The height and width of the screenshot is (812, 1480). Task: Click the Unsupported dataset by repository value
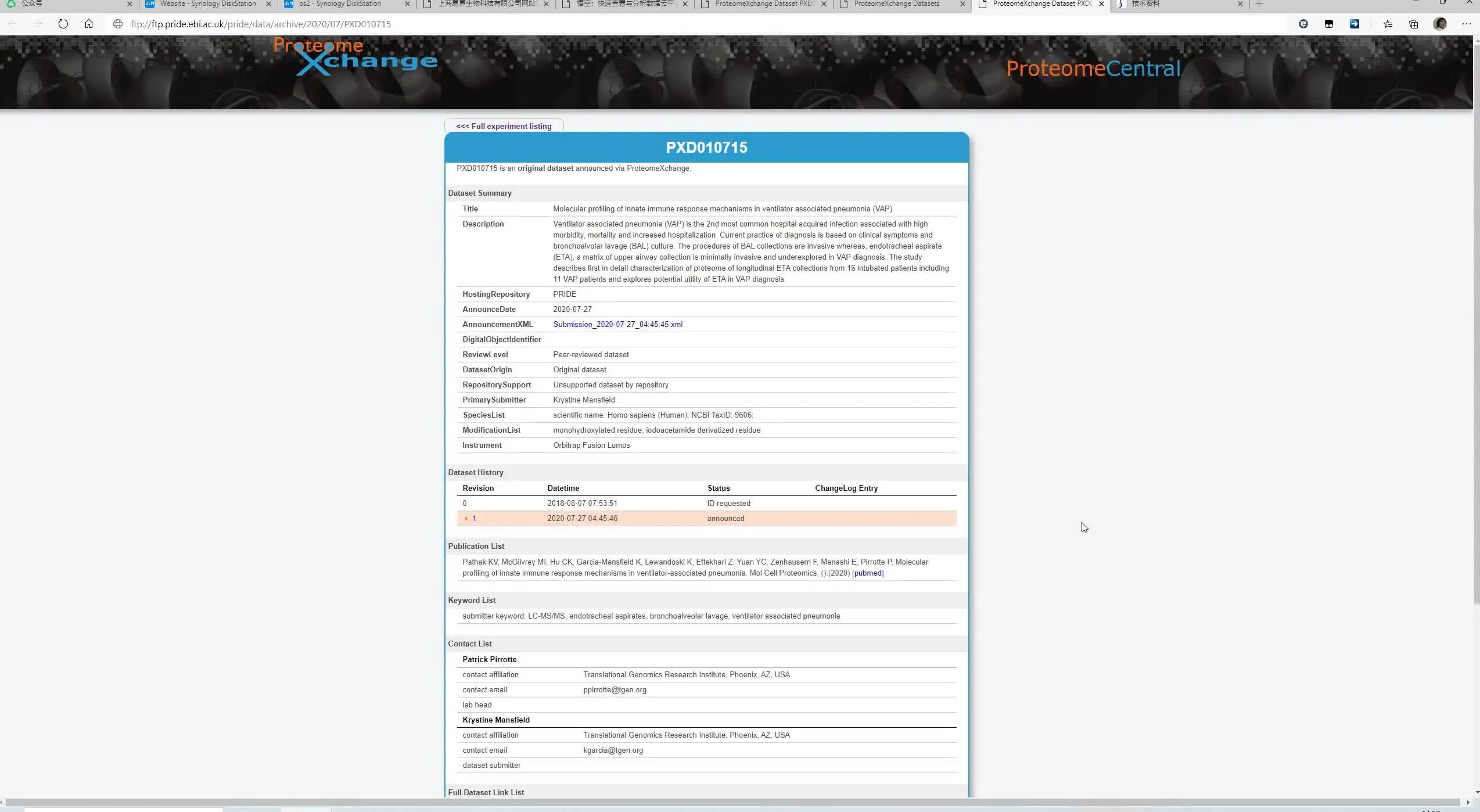click(610, 385)
